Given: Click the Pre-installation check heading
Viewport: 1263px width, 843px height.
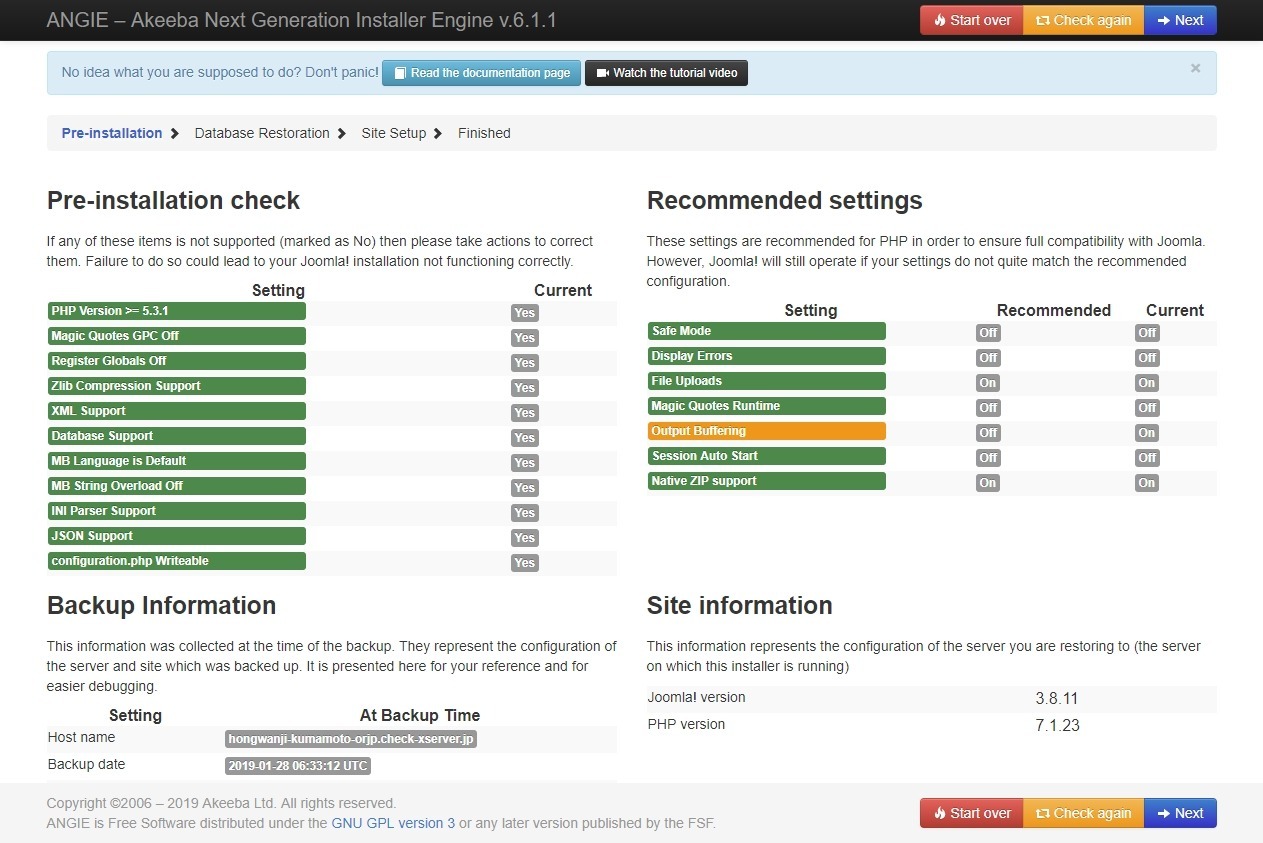Looking at the screenshot, I should coord(174,201).
